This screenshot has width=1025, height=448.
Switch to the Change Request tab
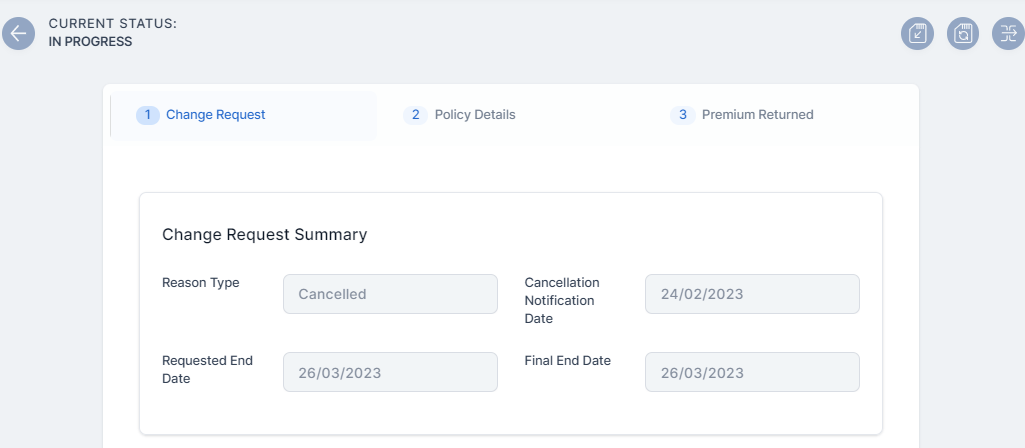216,115
